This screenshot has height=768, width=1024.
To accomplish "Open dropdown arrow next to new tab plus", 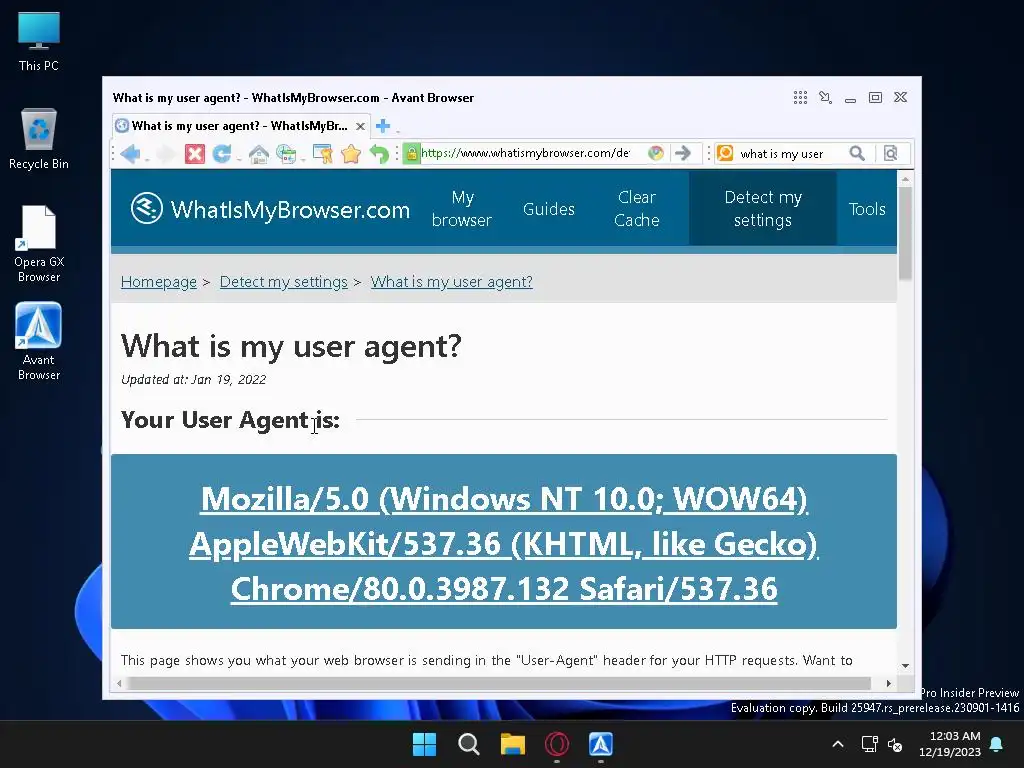I will (x=397, y=130).
